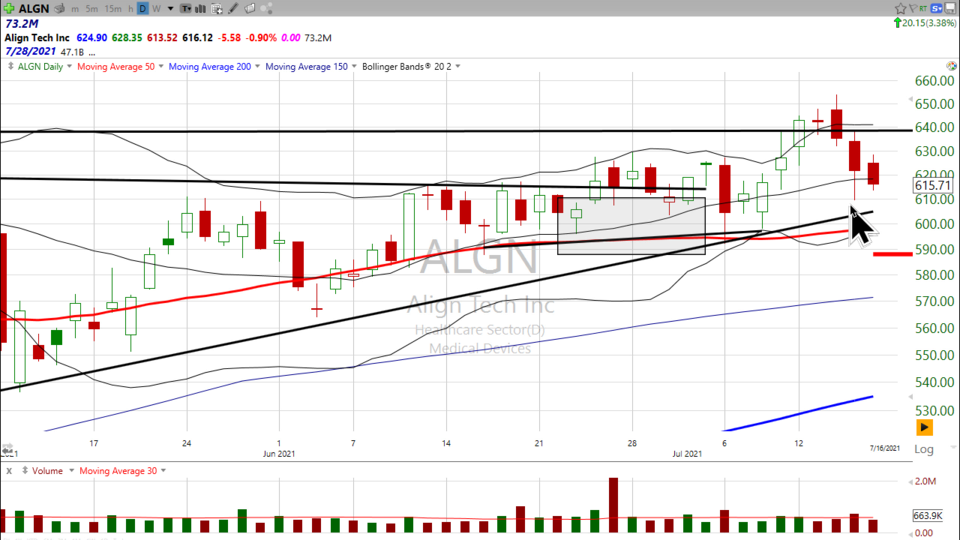Click the star favorite icon
Image resolution: width=960 pixels, height=540 pixels.
tap(900, 9)
